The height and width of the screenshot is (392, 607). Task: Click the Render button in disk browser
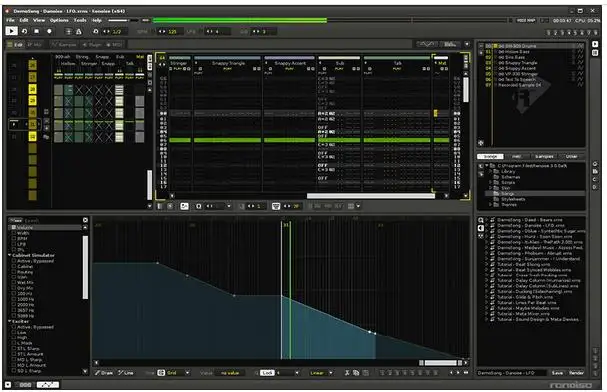(x=576, y=373)
